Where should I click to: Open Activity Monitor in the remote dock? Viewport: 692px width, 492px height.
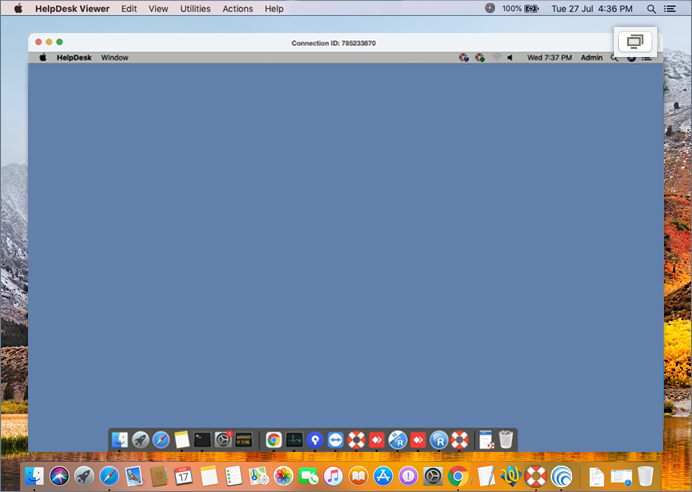pyautogui.click(x=294, y=439)
